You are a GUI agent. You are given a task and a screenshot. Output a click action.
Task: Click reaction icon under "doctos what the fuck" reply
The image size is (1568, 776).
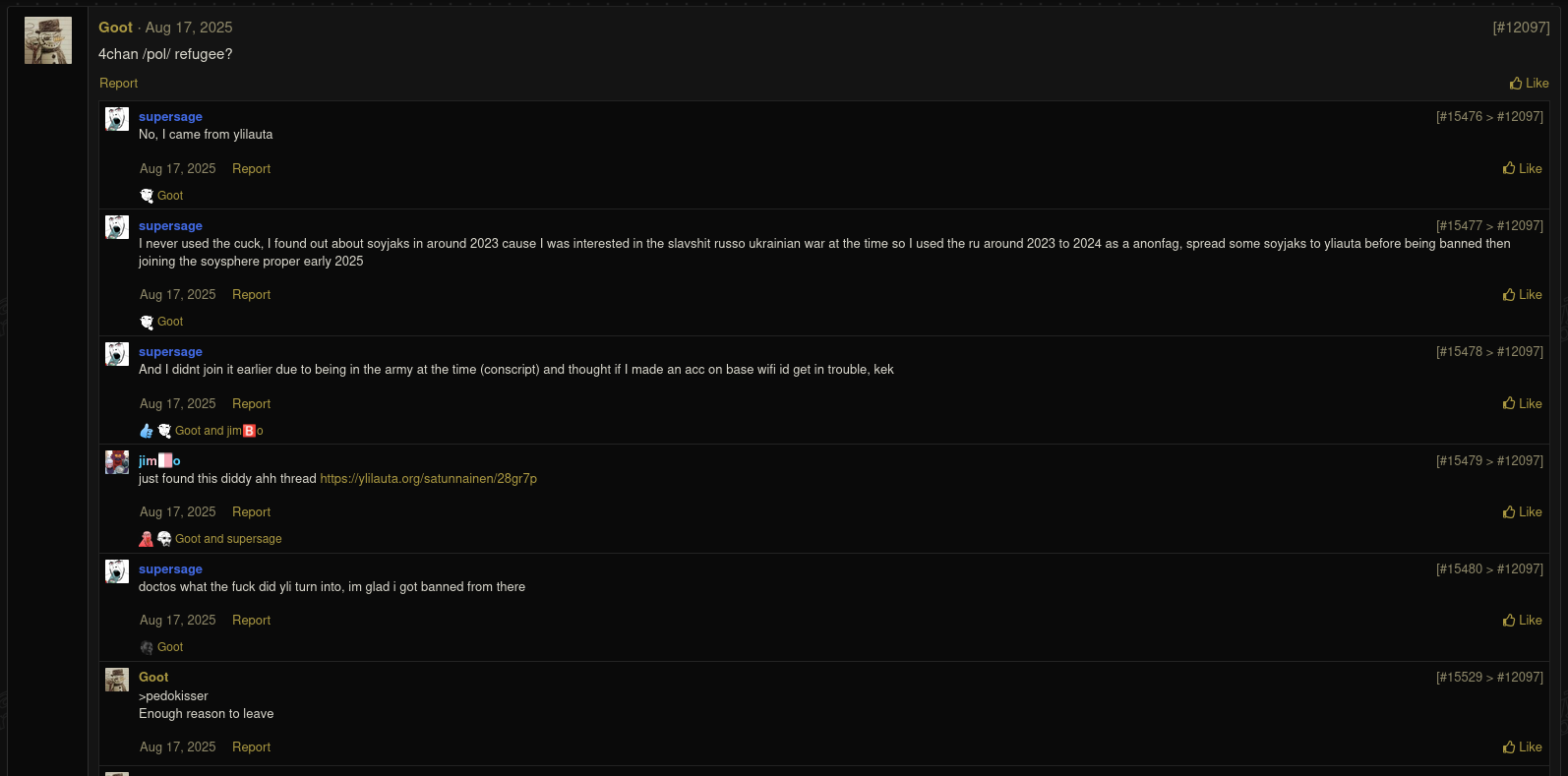coord(147,647)
